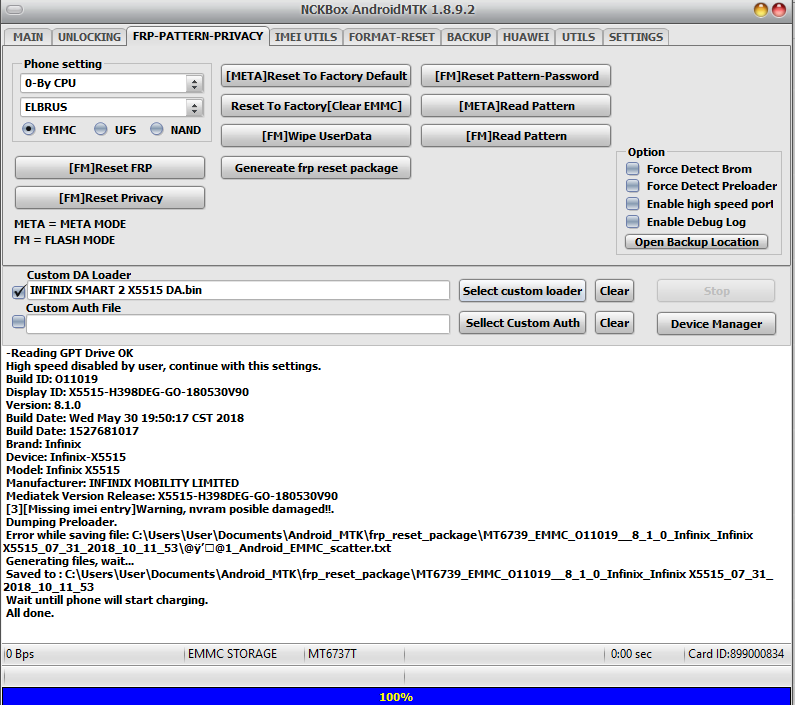Image resolution: width=795 pixels, height=705 pixels.
Task: Clear the custom DA loader
Action: tap(614, 291)
